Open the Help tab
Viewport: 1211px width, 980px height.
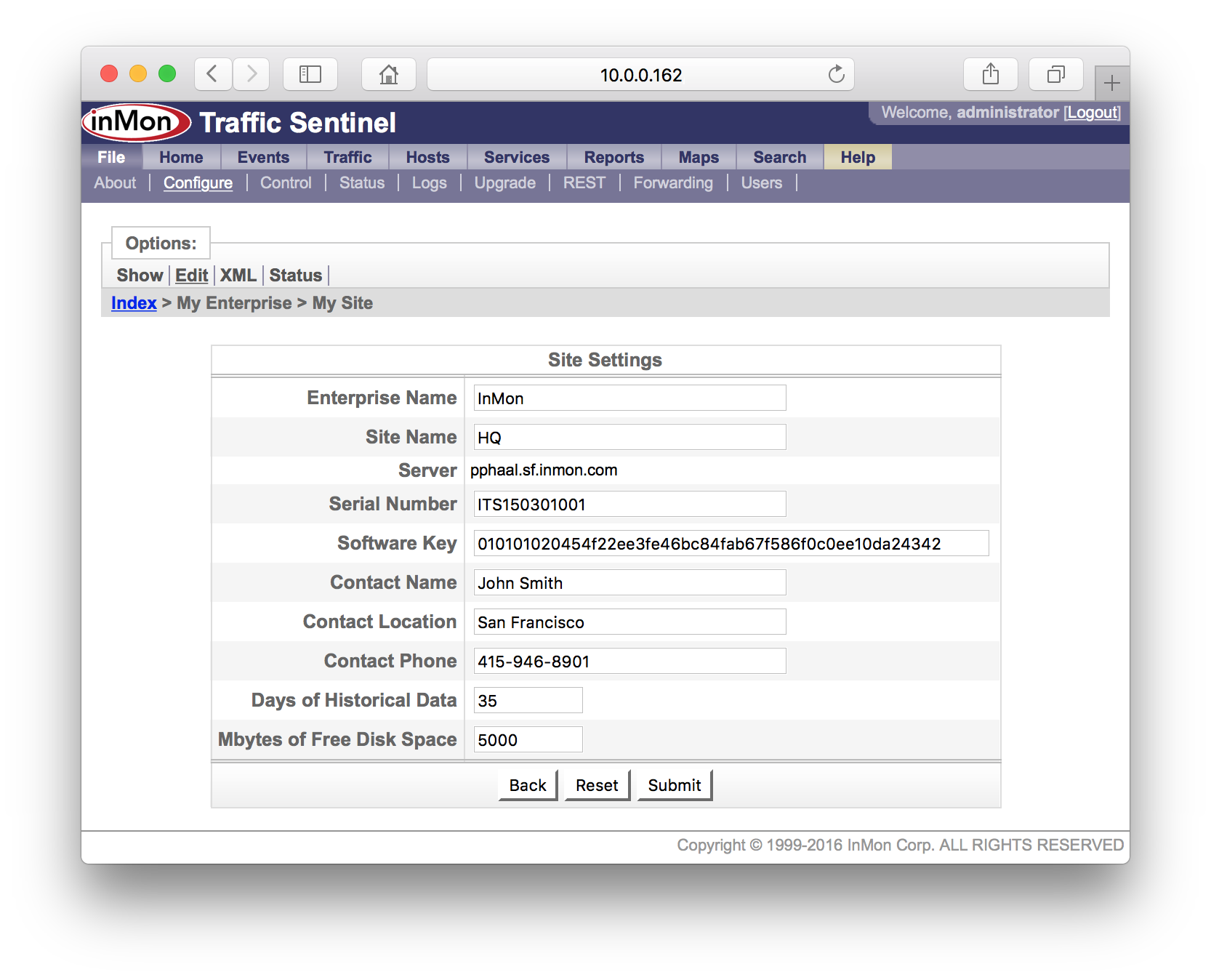(858, 157)
